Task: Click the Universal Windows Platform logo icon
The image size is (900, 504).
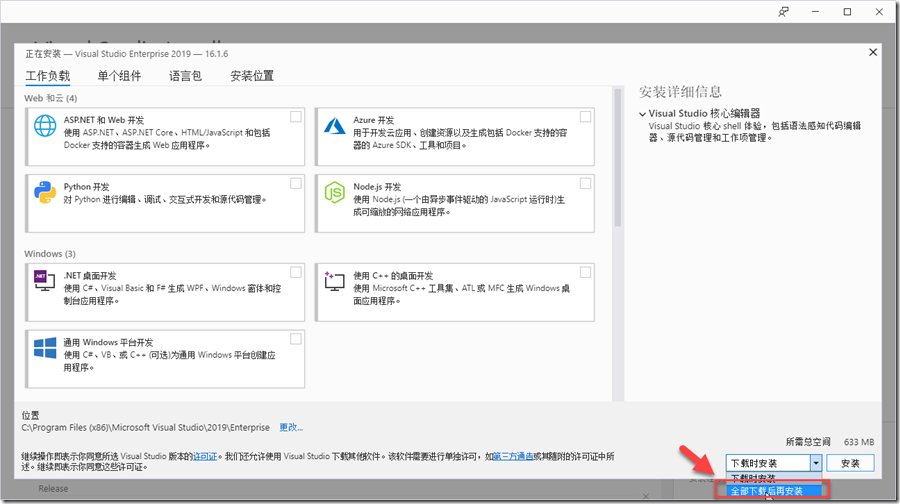Action: (x=45, y=347)
